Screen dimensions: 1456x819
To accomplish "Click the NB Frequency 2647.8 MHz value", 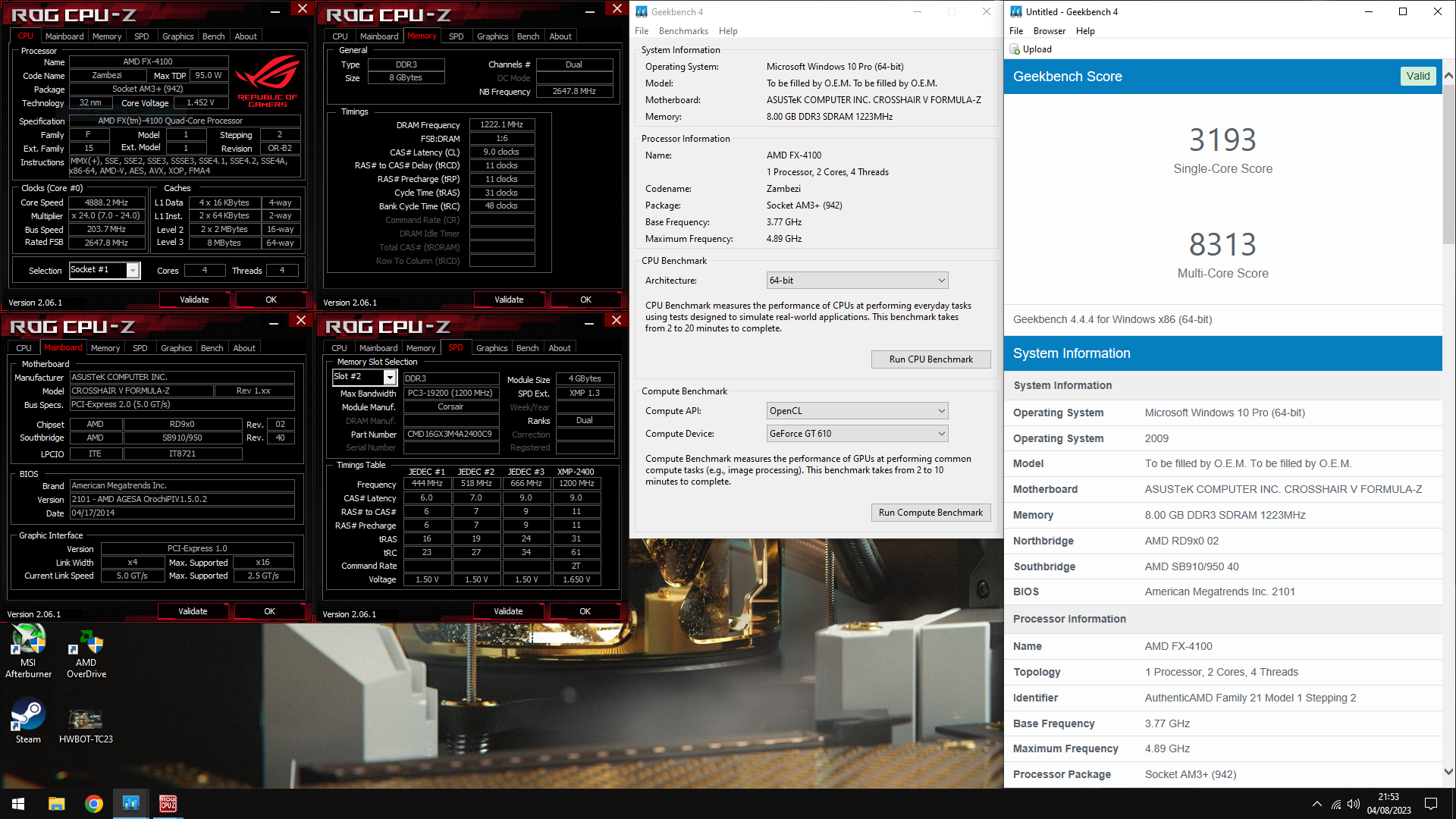I will click(574, 91).
